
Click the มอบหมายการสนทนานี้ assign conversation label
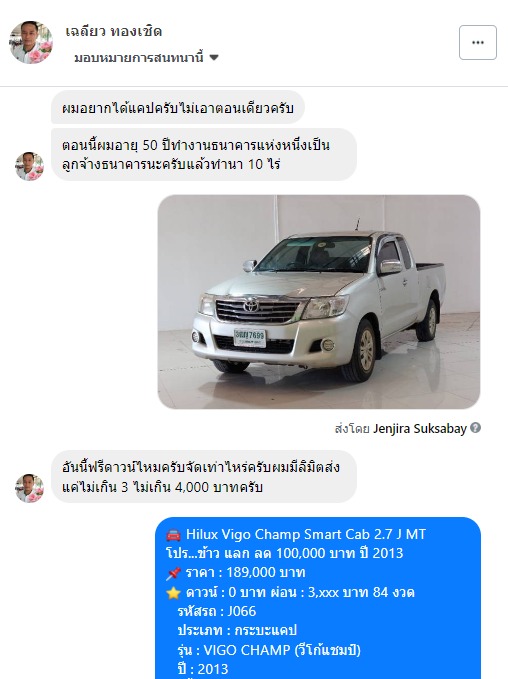[x=139, y=57]
